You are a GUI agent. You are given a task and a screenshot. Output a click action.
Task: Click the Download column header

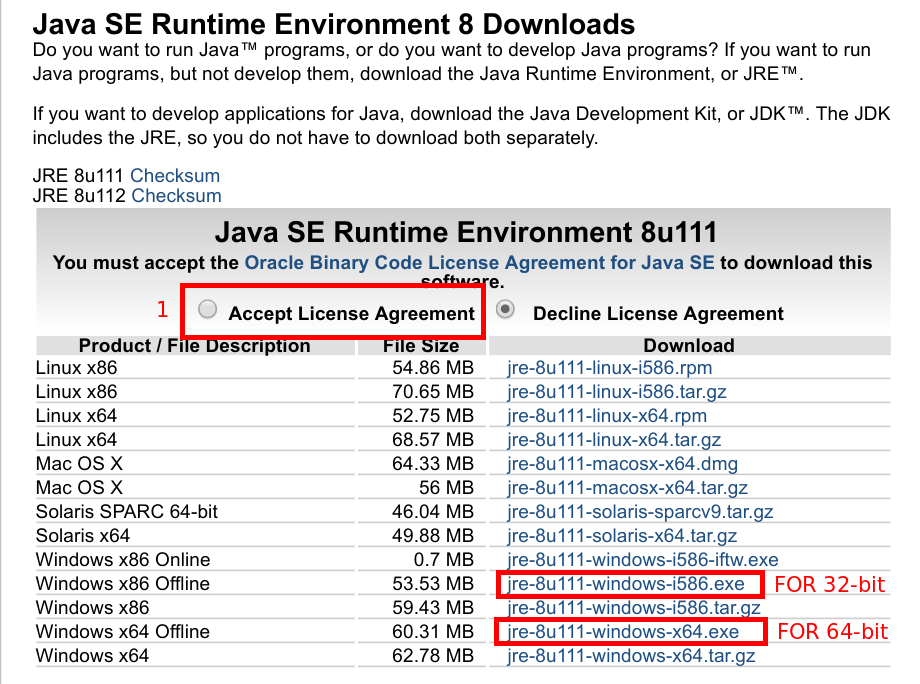(689, 346)
